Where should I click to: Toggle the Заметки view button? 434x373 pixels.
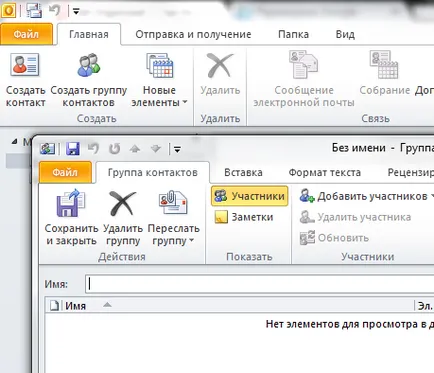(244, 217)
